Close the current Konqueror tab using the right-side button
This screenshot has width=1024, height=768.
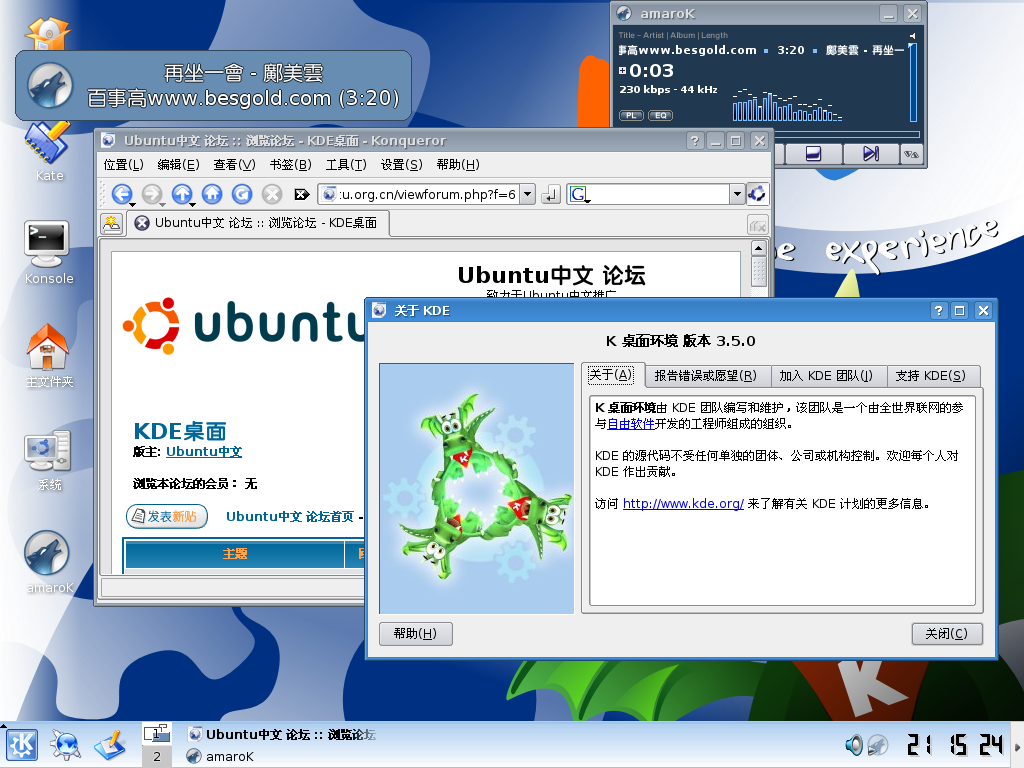757,225
